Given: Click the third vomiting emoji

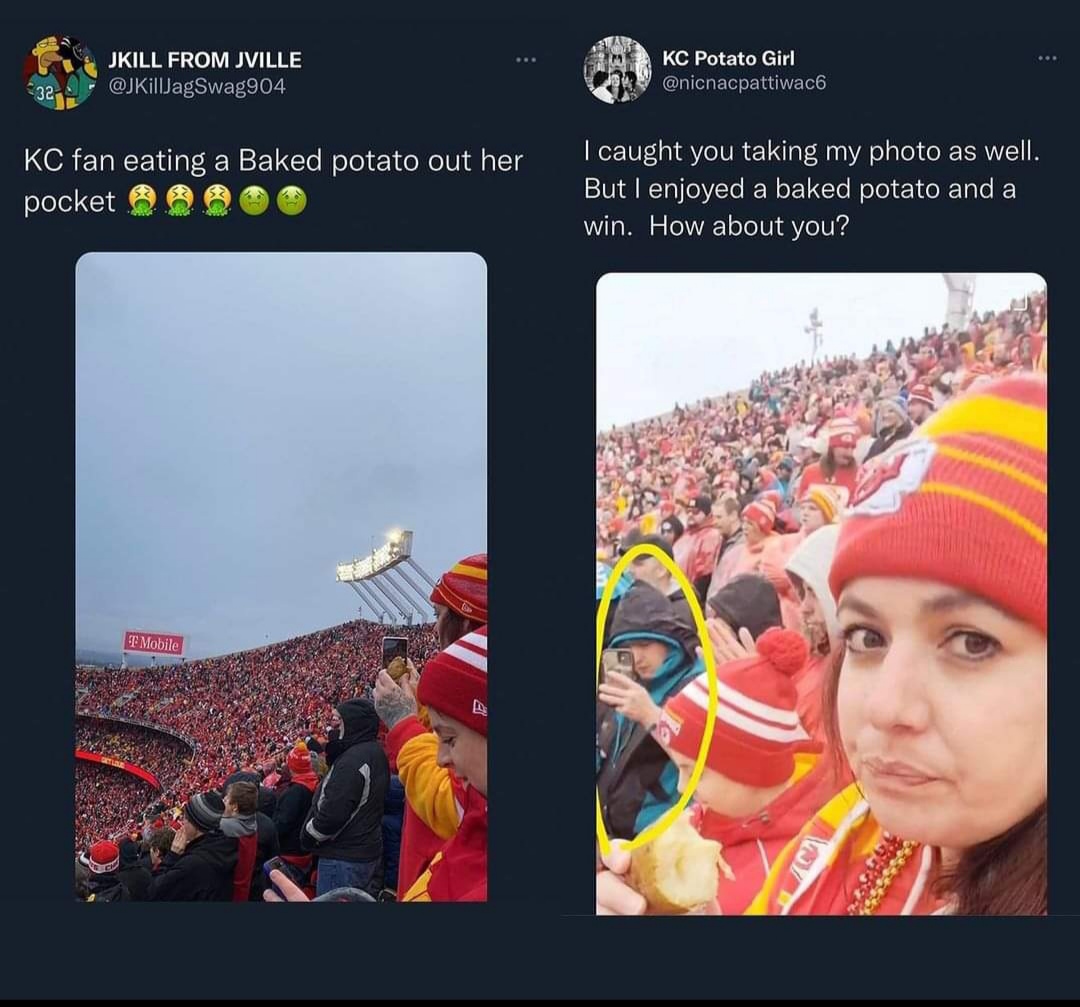Looking at the screenshot, I should coord(217,201).
